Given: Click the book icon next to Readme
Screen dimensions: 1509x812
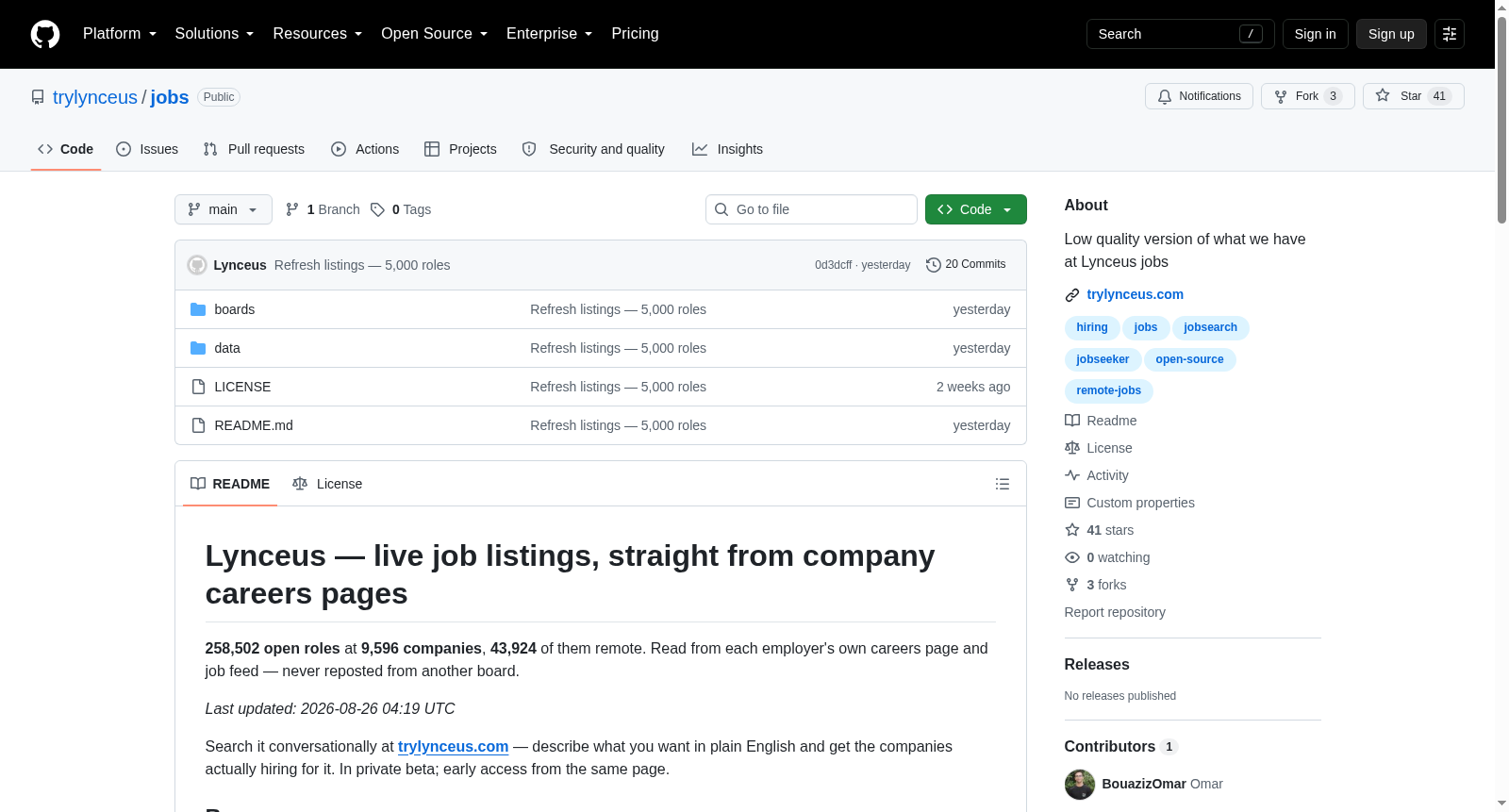Looking at the screenshot, I should [x=1072, y=421].
